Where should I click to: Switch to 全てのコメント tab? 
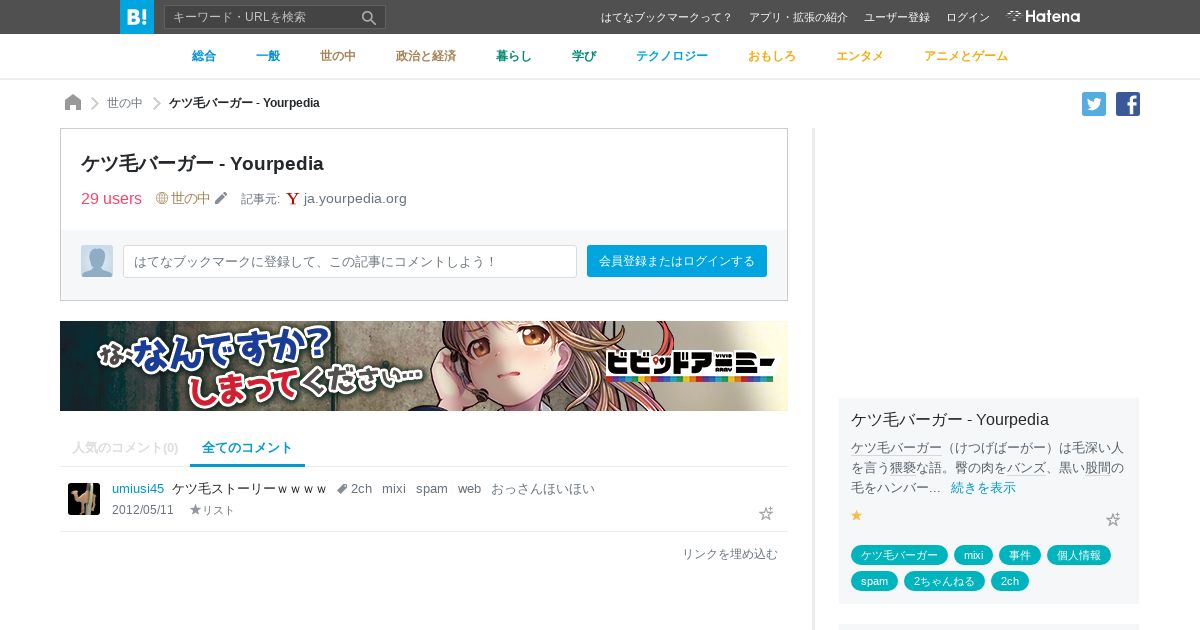tap(247, 448)
